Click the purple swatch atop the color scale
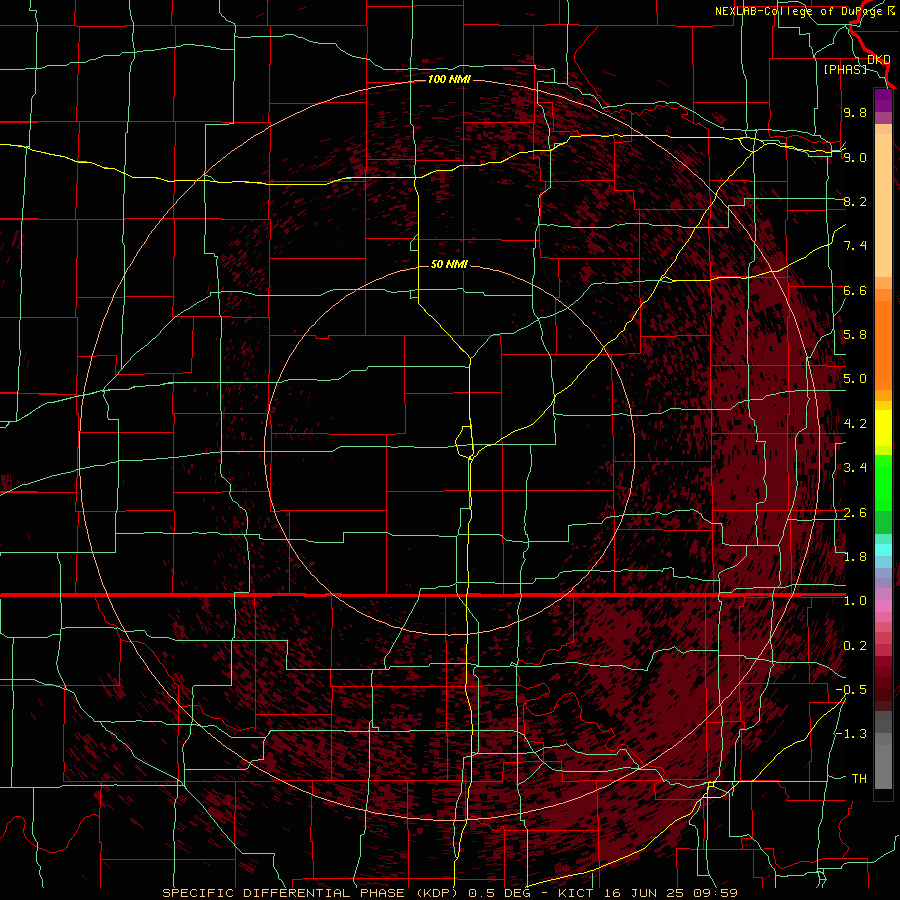Screen dimensions: 900x900 [x=883, y=100]
